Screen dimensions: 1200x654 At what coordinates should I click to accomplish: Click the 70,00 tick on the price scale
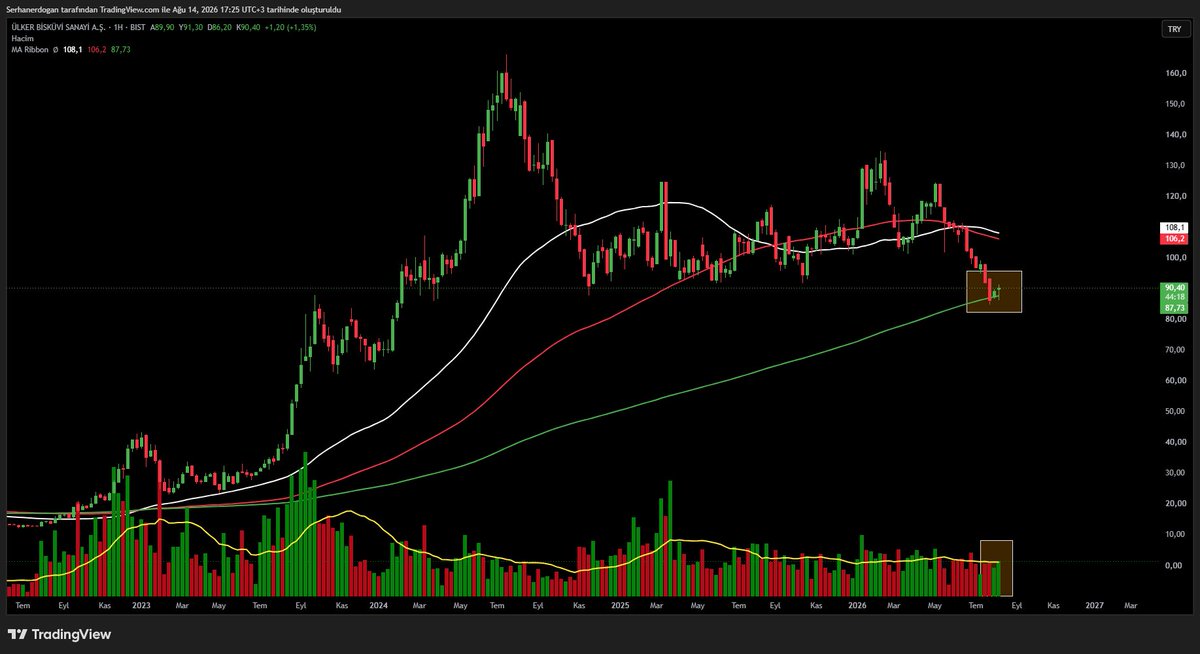pyautogui.click(x=1174, y=350)
